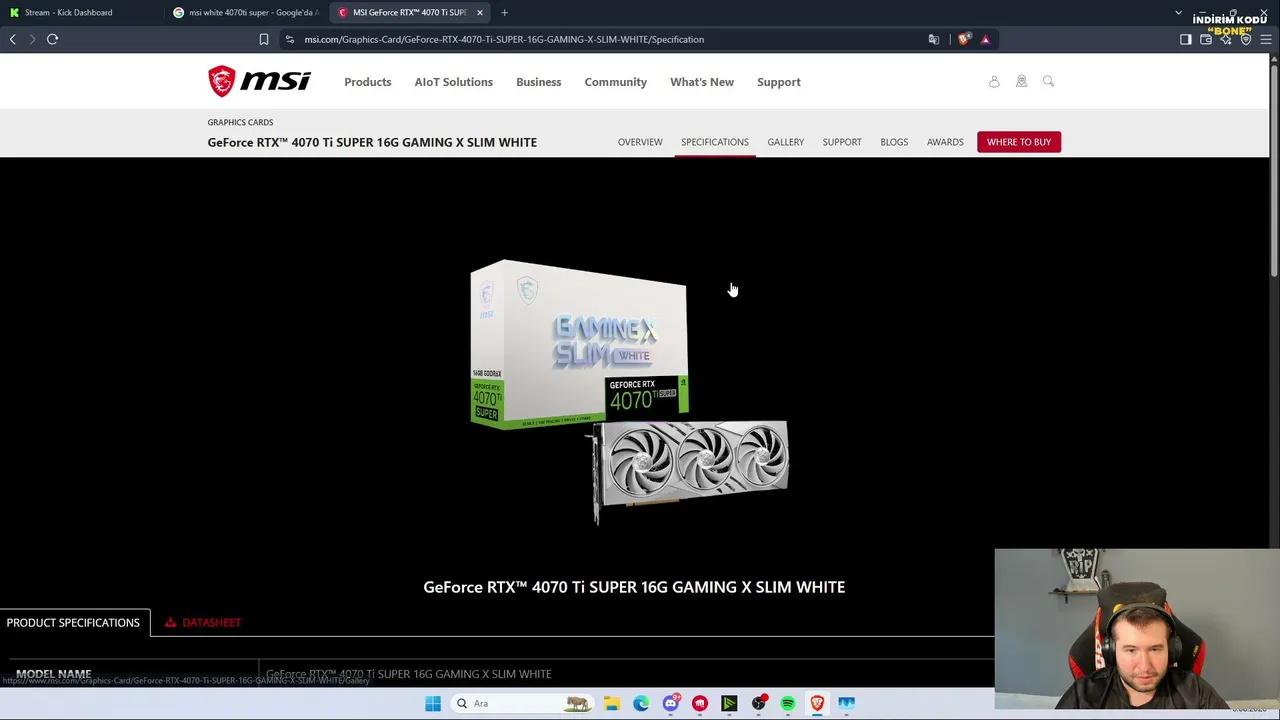Select the PRODUCT SPECIFICATIONS tab

[x=74, y=622]
